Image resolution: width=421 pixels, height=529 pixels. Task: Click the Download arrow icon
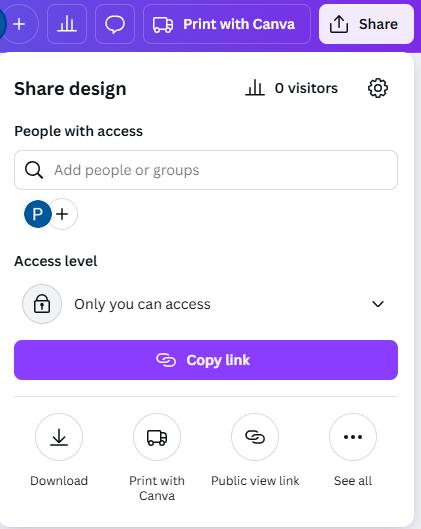[x=59, y=437]
